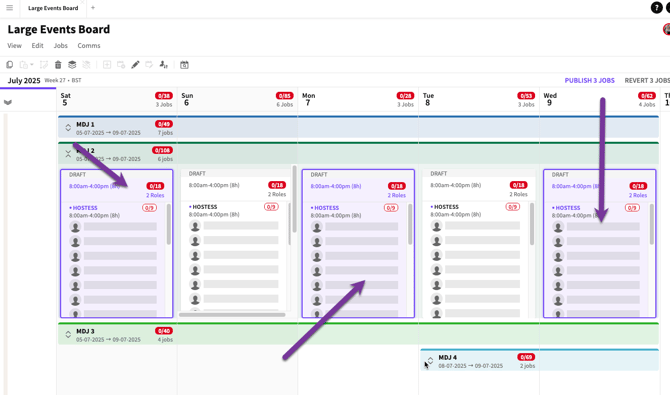Collapse the MDJ 2 group chevron
Viewport: 670px width, 395px height.
[x=68, y=154]
